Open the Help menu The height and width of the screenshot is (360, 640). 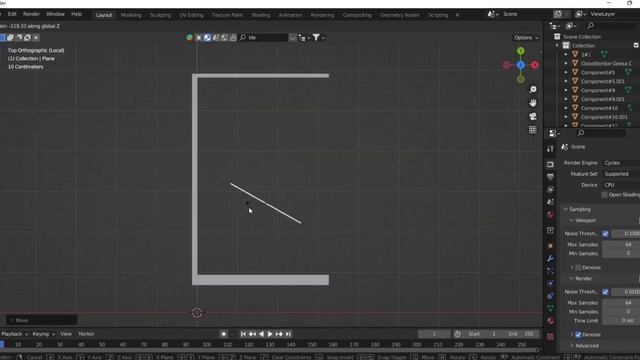[x=76, y=14]
